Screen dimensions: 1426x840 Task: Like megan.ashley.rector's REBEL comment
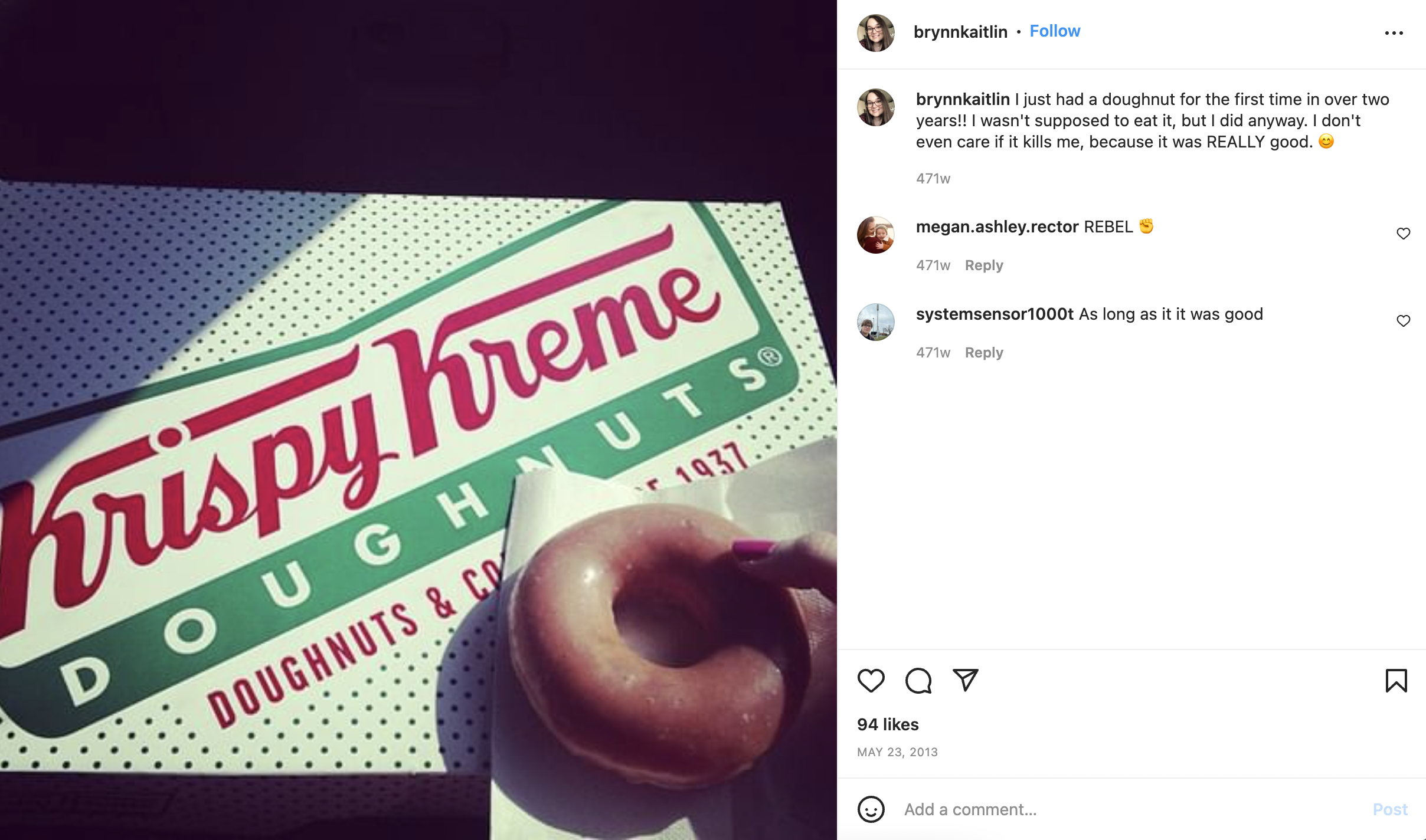pos(1404,234)
